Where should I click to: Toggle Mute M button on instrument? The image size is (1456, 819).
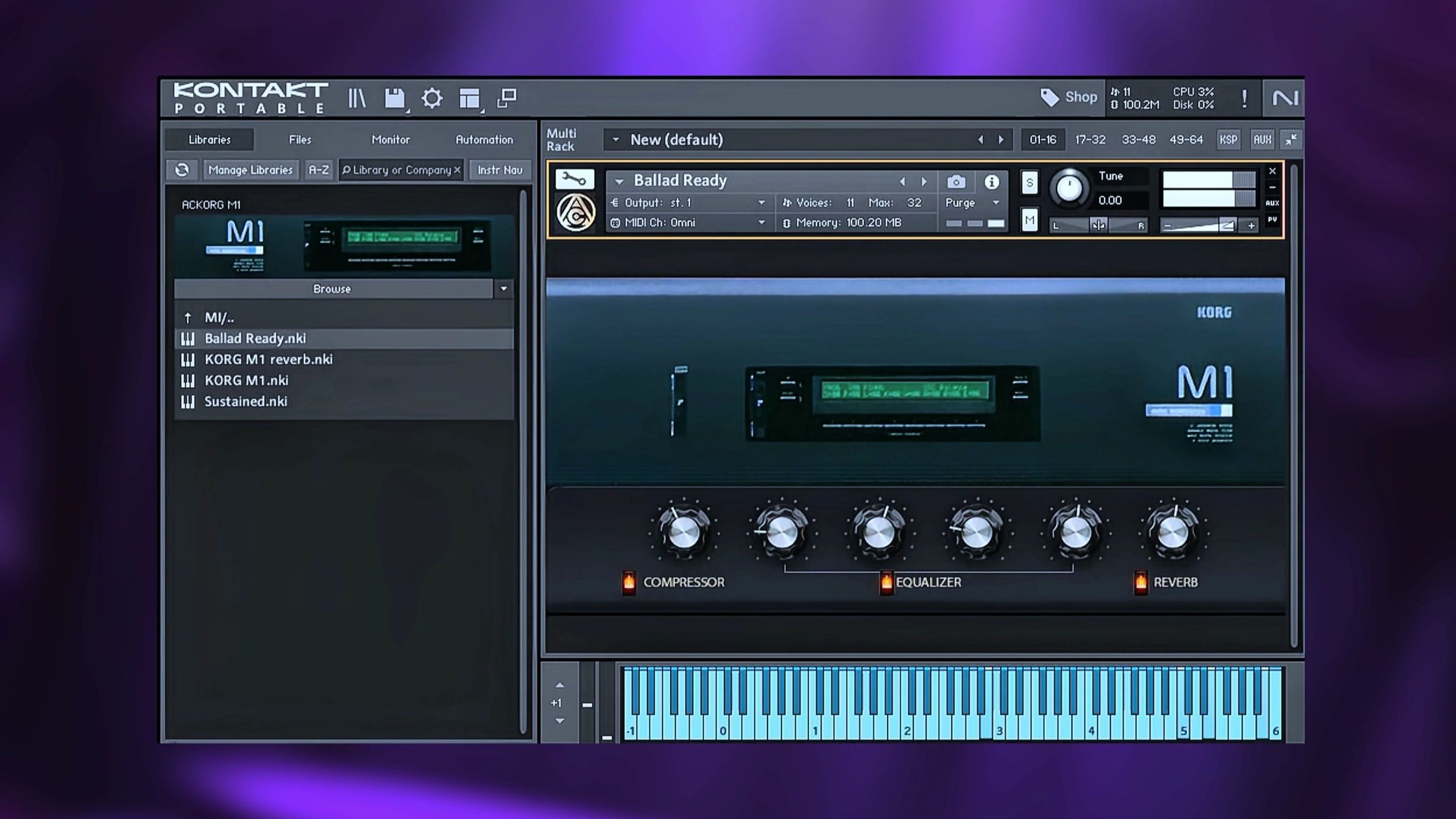click(x=1029, y=220)
